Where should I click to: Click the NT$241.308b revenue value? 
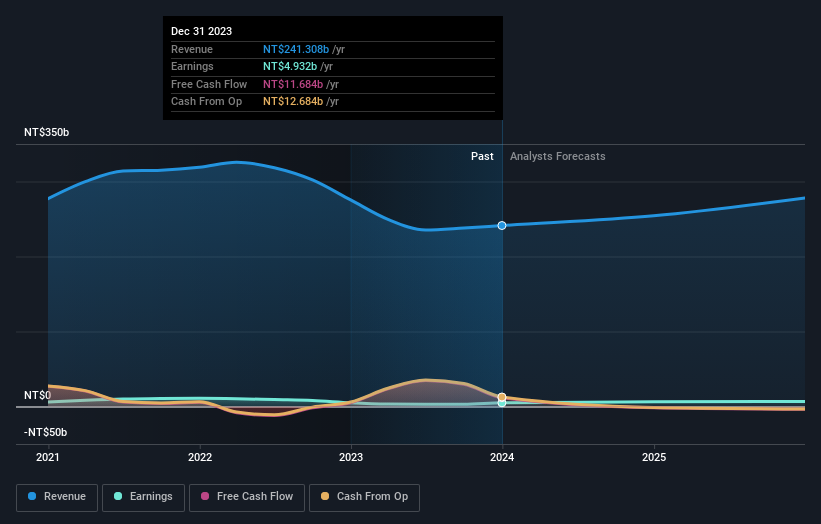tap(296, 49)
